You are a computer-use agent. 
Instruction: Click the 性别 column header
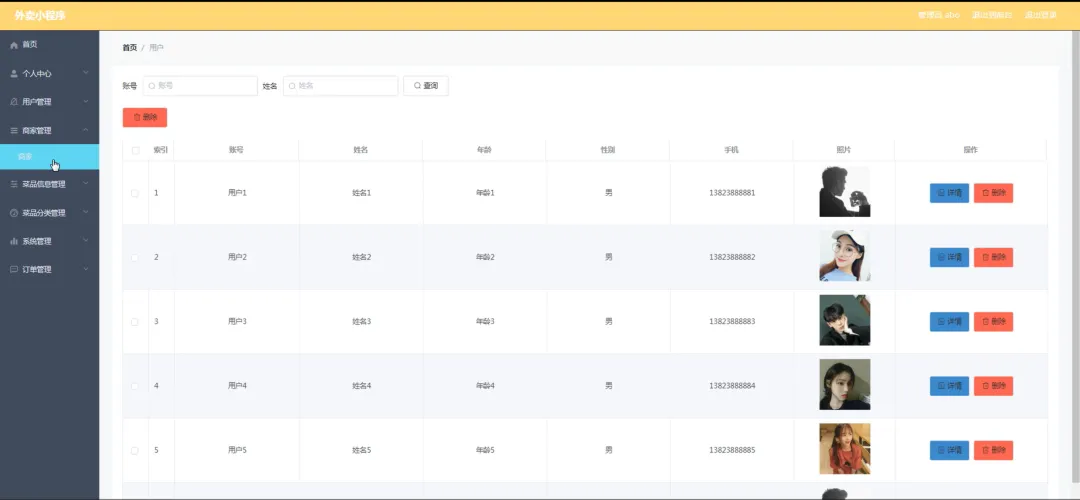point(608,150)
